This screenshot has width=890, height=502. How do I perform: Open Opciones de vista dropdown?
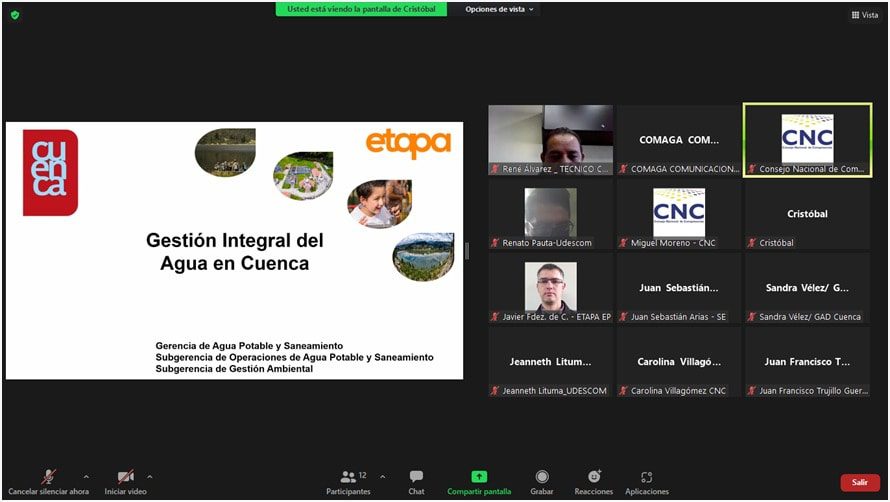[499, 9]
